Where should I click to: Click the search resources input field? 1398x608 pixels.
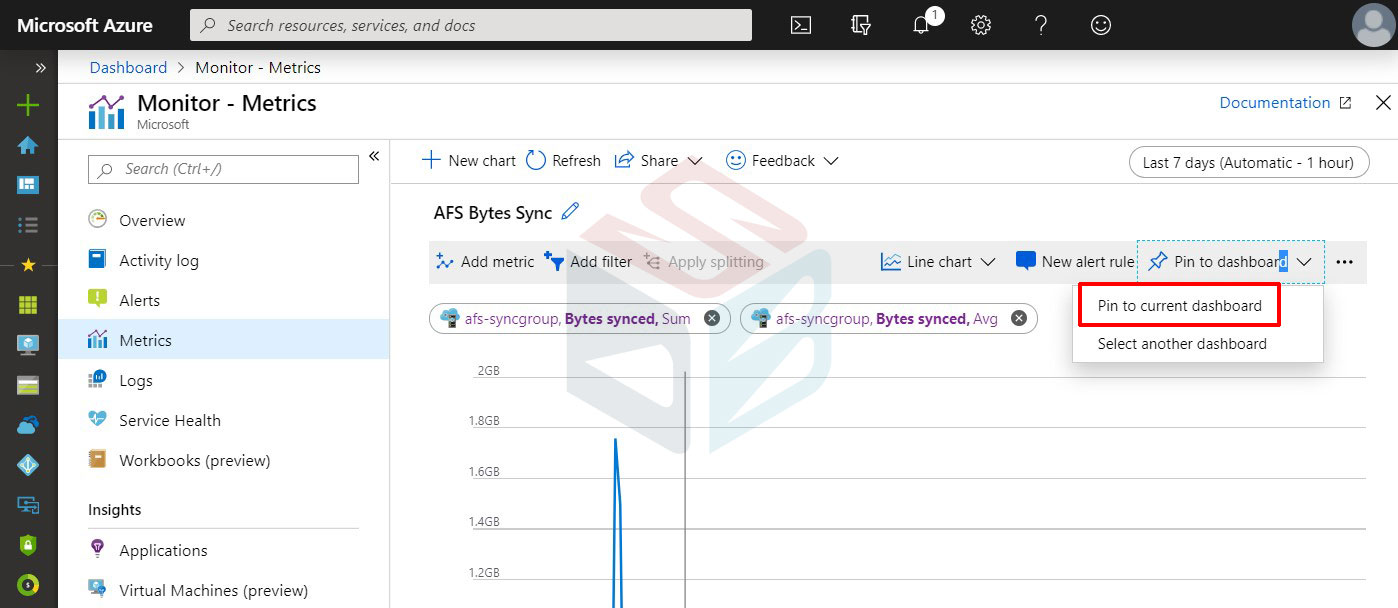(x=470, y=25)
